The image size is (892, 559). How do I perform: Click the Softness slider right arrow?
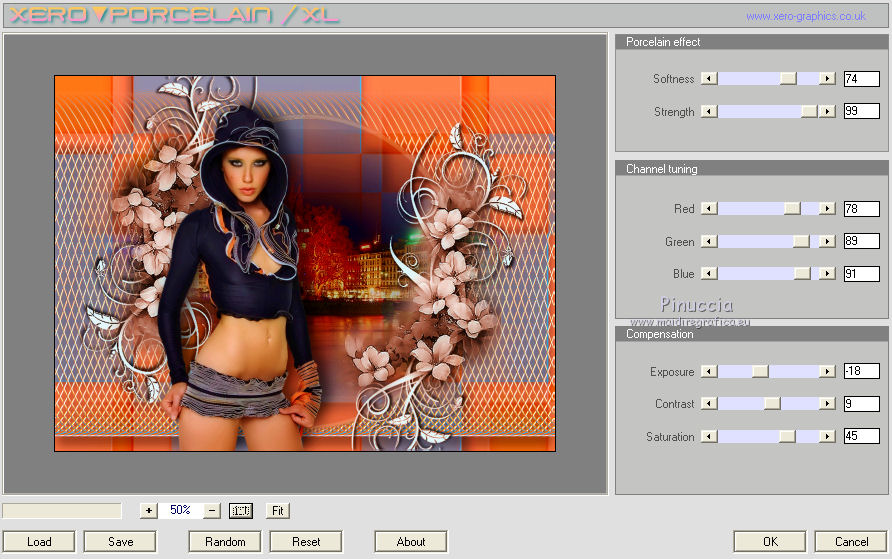pyautogui.click(x=827, y=79)
